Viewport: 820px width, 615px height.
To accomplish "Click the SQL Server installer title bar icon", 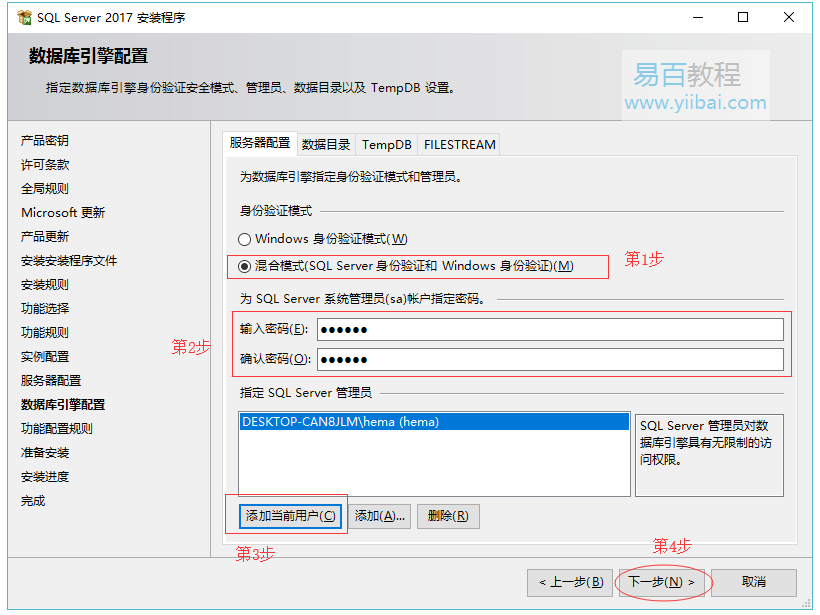I will [x=24, y=17].
